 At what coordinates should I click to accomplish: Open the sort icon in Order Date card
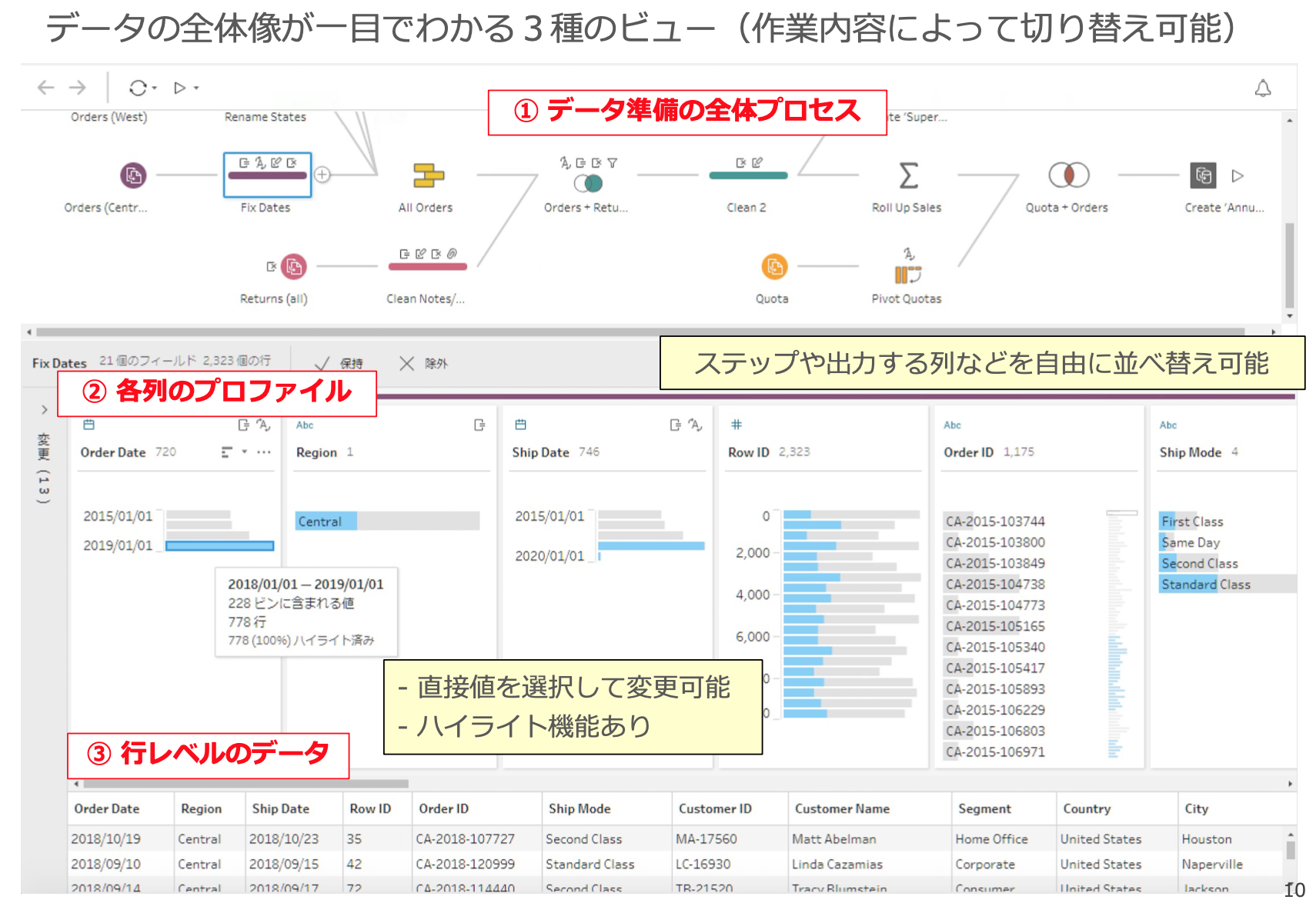click(x=227, y=452)
